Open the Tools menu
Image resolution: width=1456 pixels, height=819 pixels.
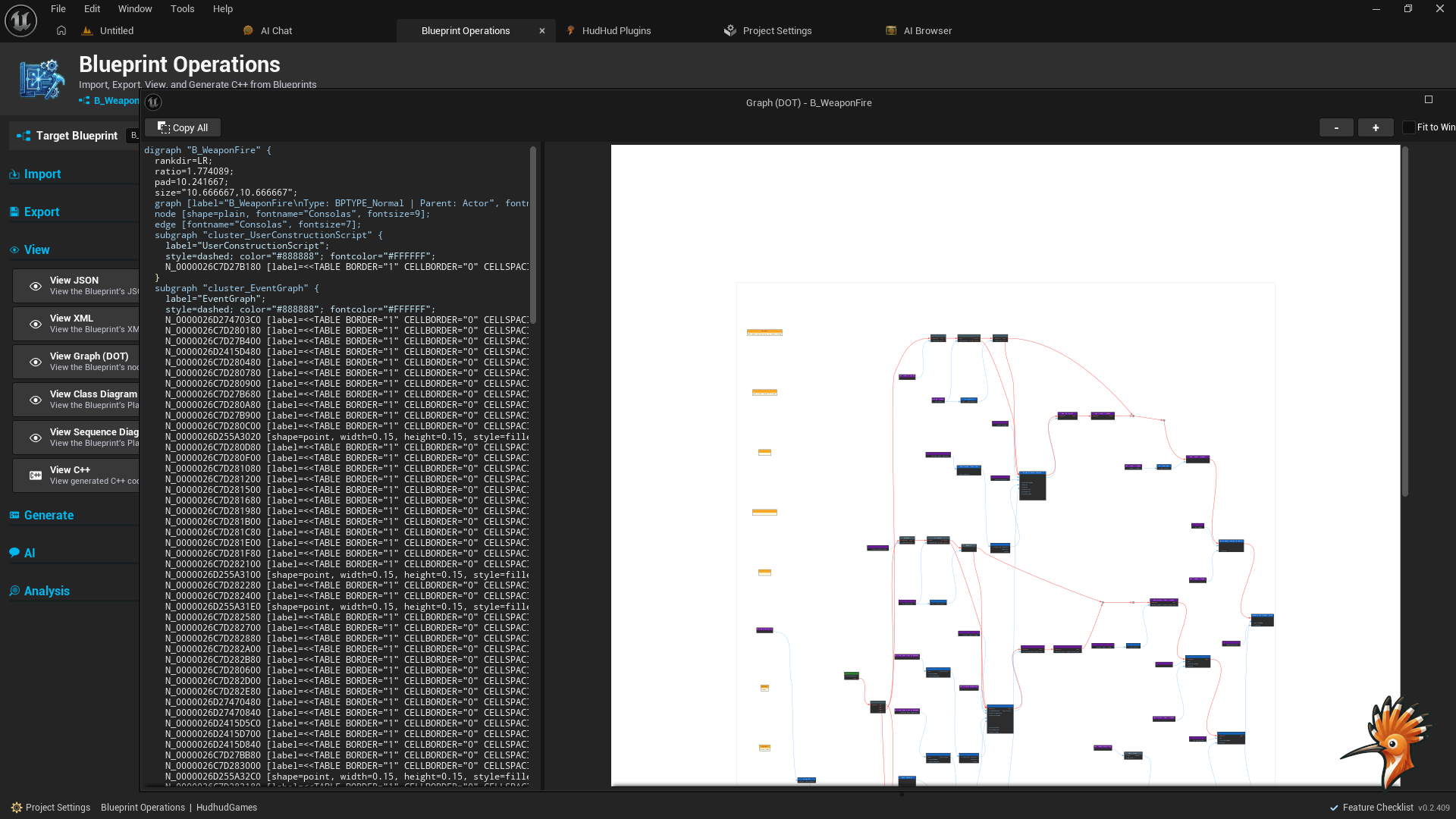pyautogui.click(x=182, y=9)
